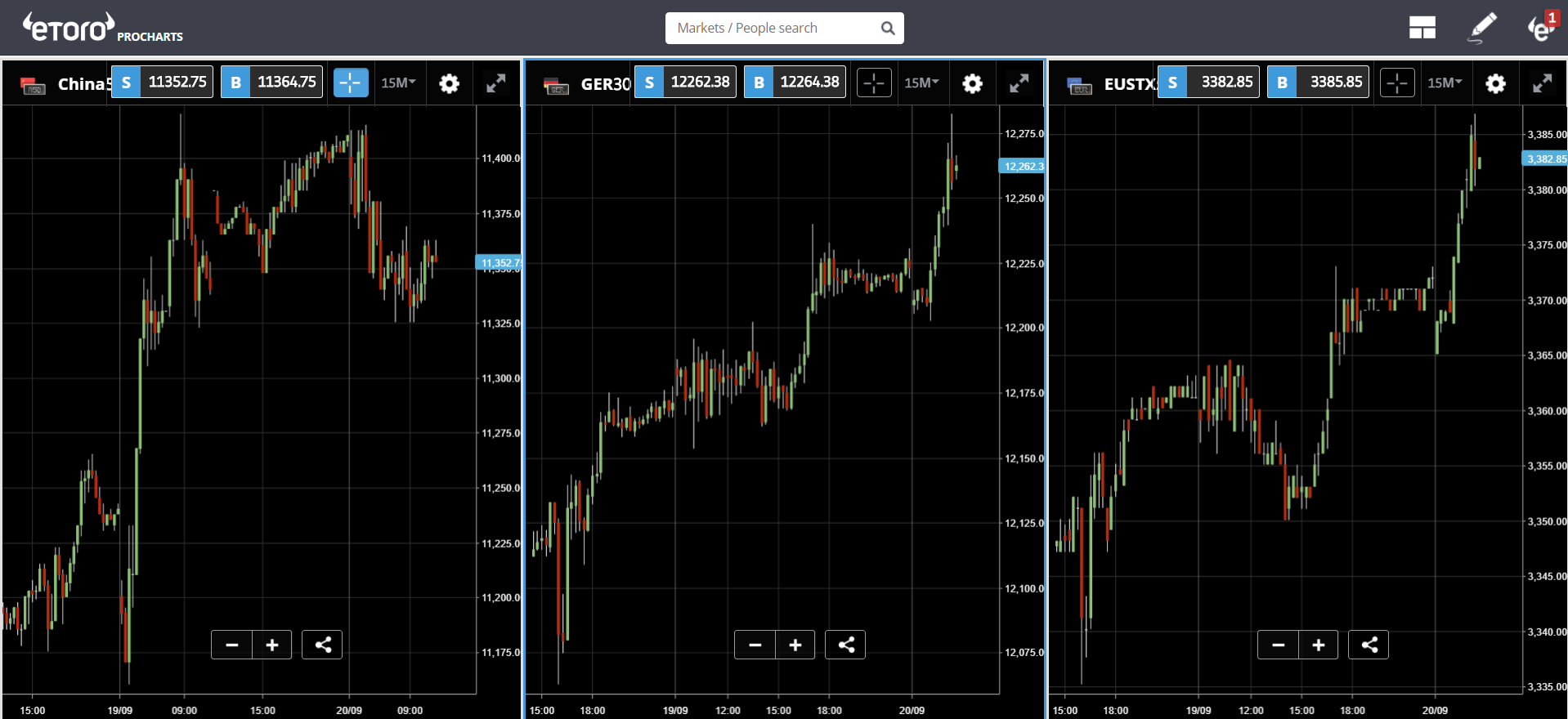
Task: Open the 15M timeframe dropdown on China50
Action: (399, 83)
